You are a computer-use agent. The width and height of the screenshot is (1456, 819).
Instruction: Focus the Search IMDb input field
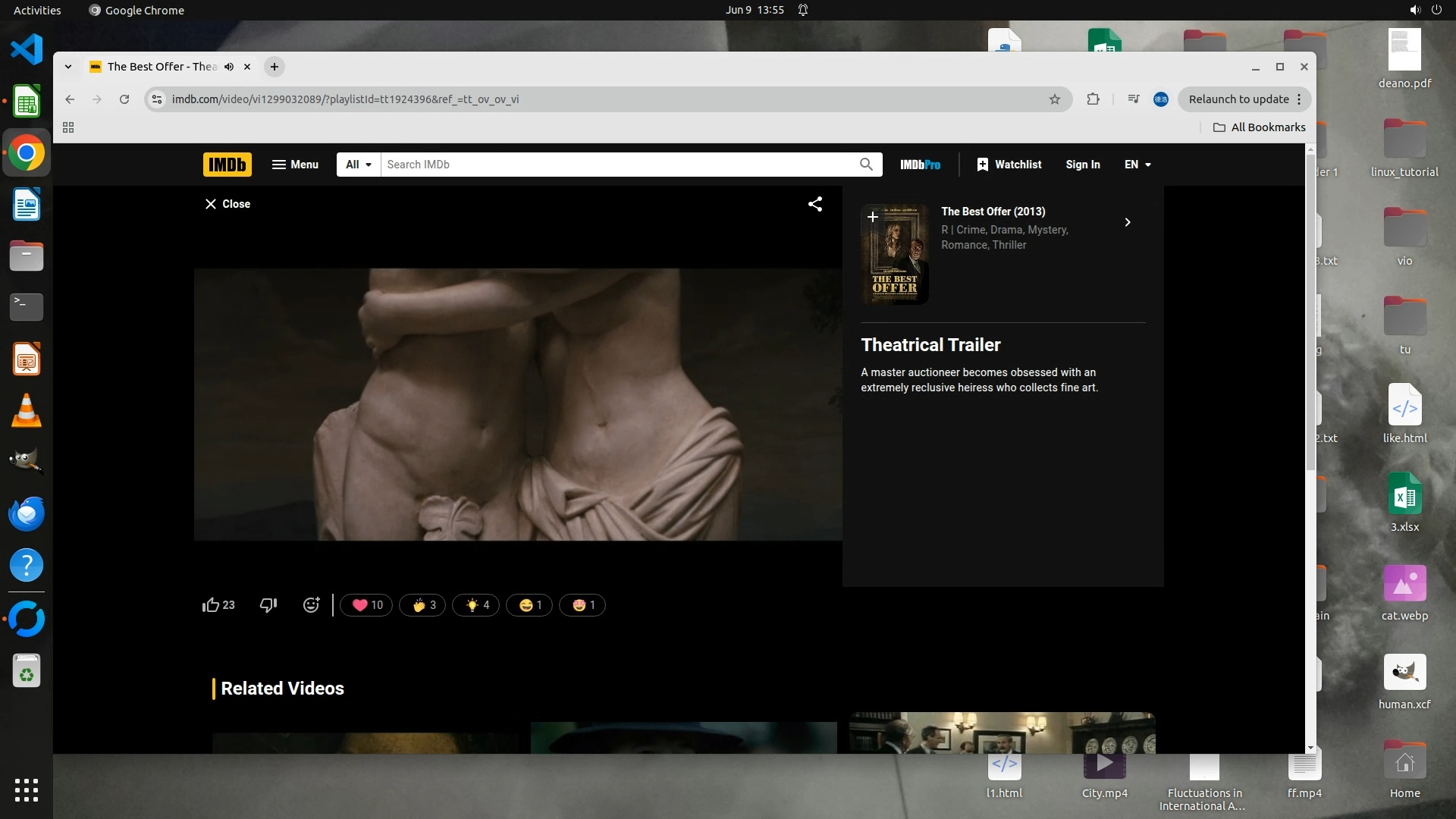point(618,165)
